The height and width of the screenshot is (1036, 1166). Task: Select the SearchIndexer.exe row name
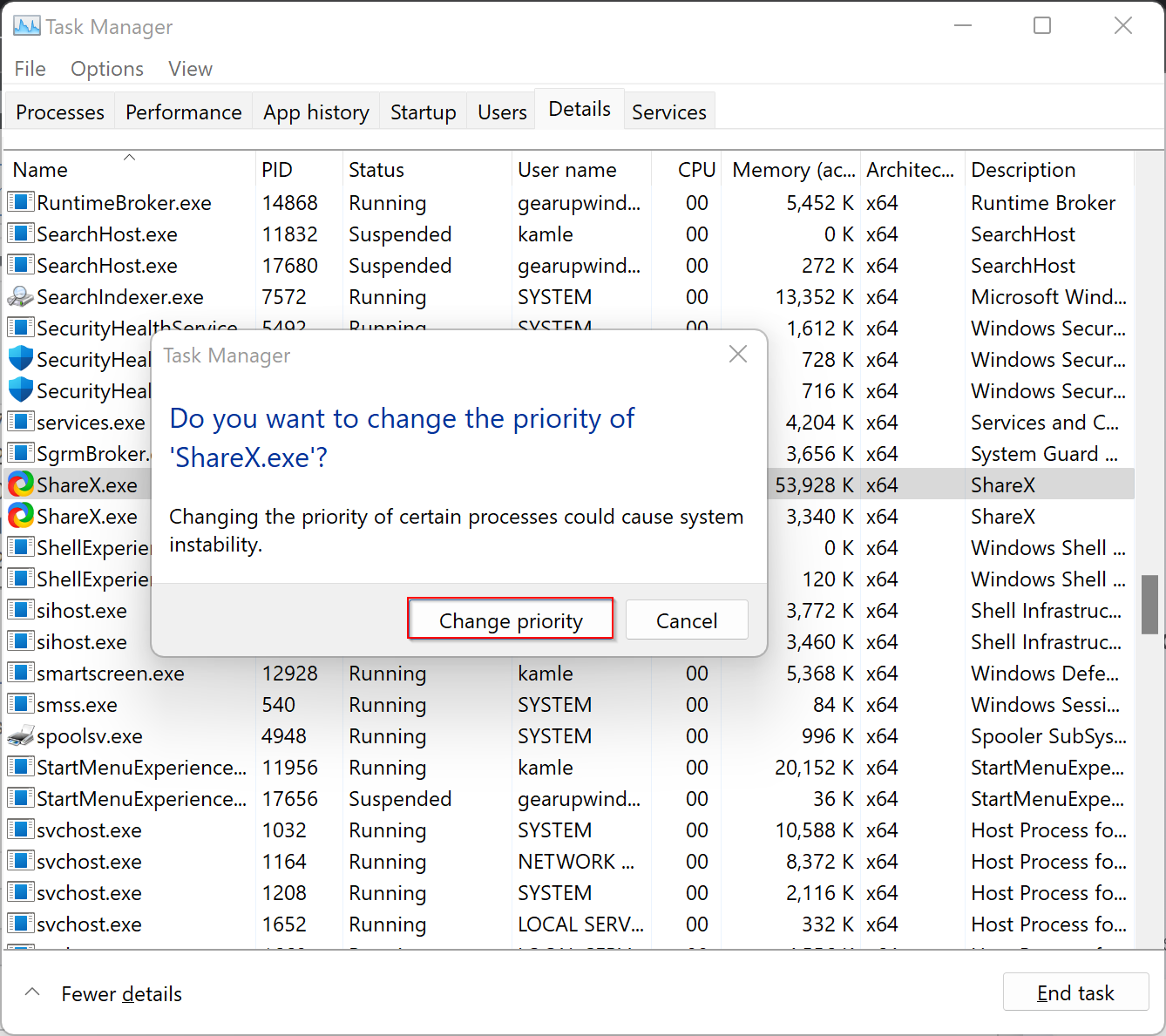tap(120, 296)
